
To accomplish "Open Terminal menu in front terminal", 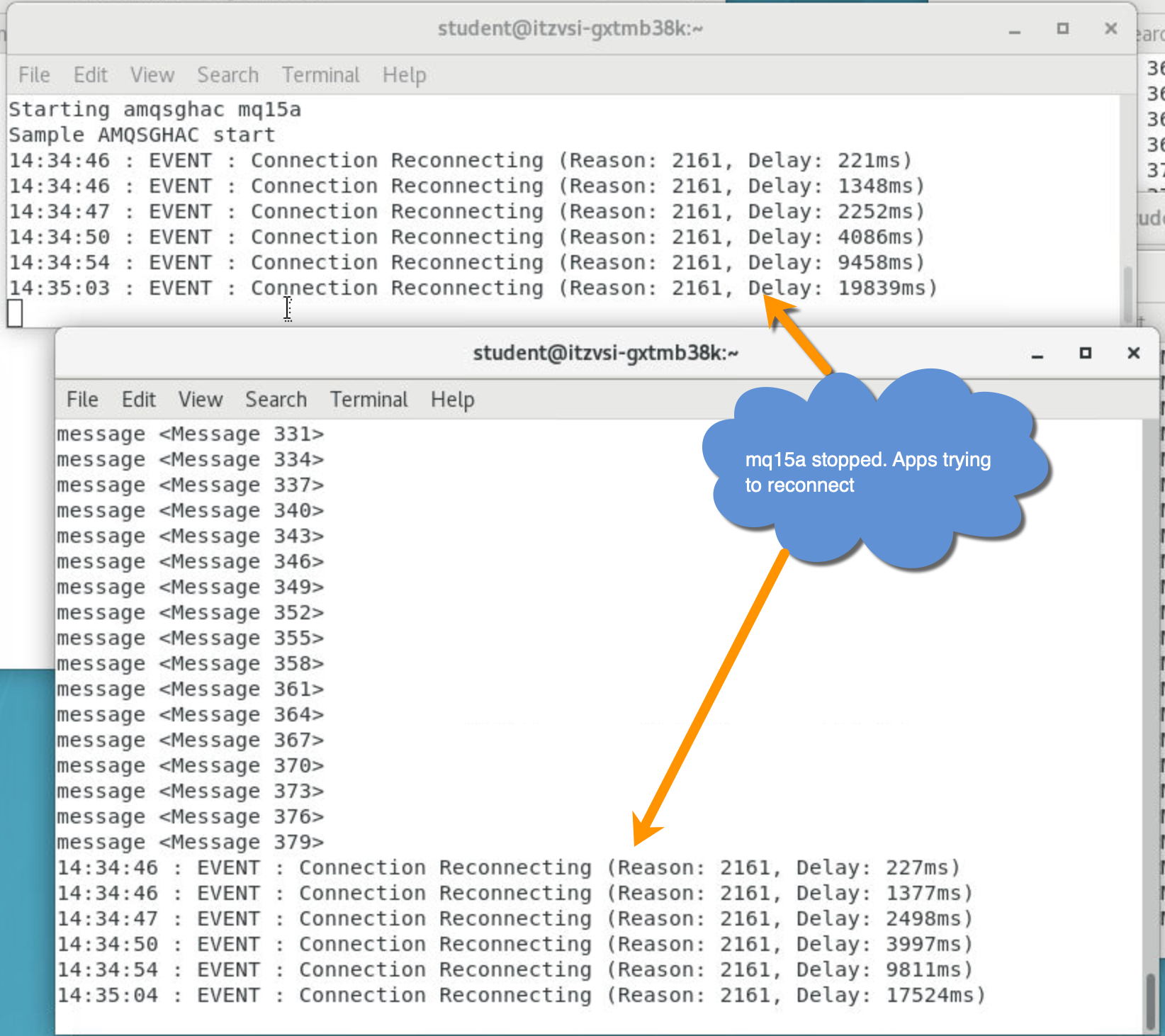I will [x=368, y=400].
